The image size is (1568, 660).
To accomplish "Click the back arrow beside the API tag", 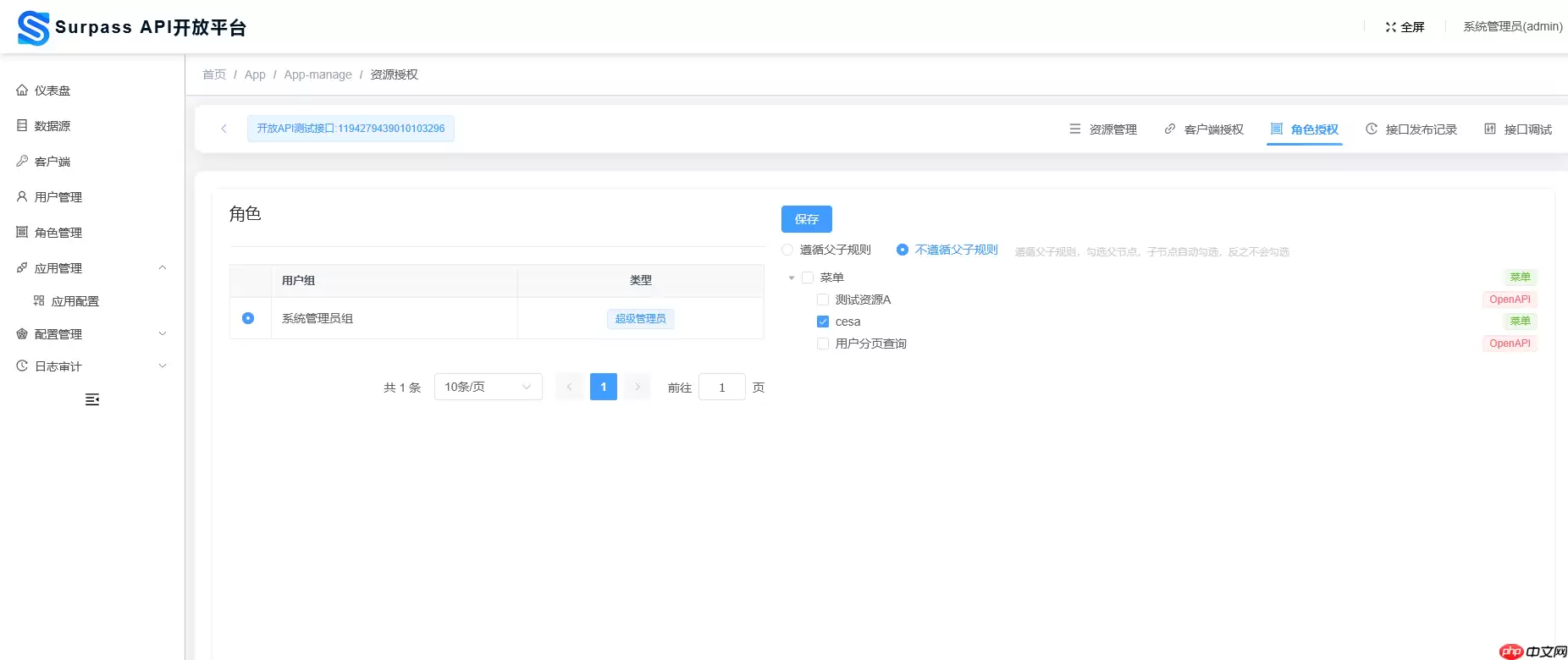I will pyautogui.click(x=224, y=129).
